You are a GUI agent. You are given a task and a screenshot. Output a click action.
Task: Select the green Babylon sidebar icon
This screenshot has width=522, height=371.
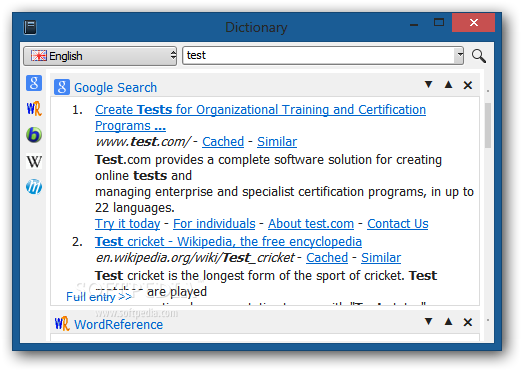[x=34, y=135]
